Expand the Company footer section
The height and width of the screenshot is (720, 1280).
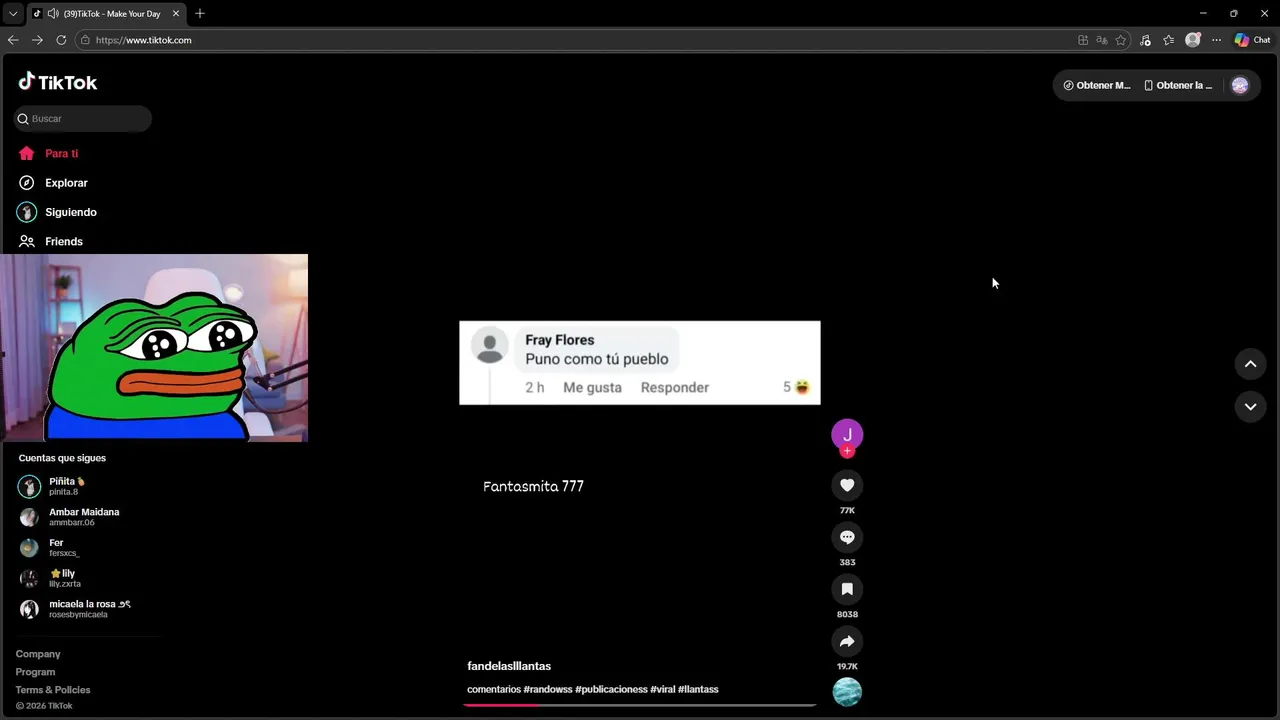click(38, 654)
